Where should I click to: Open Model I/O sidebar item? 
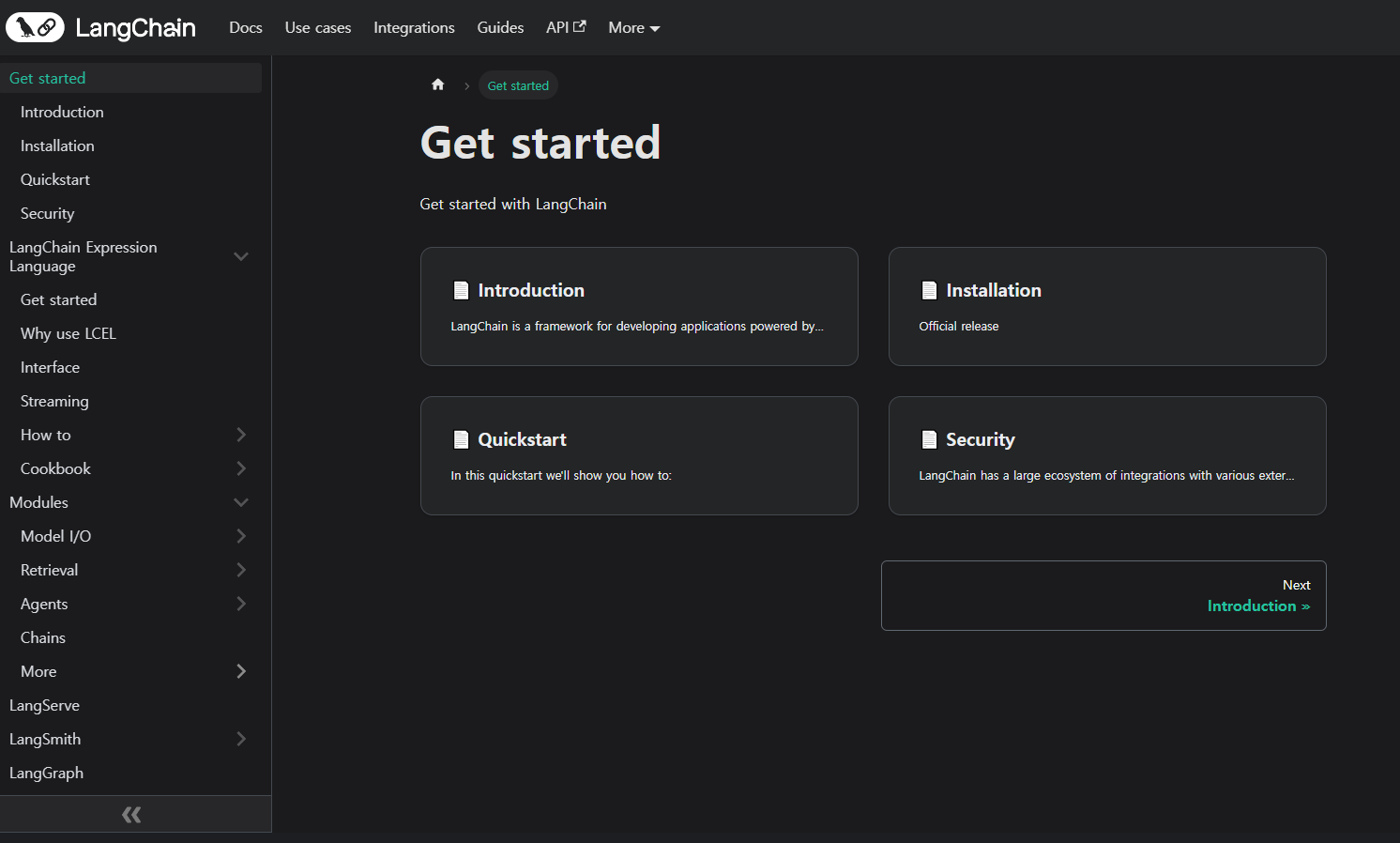point(55,536)
